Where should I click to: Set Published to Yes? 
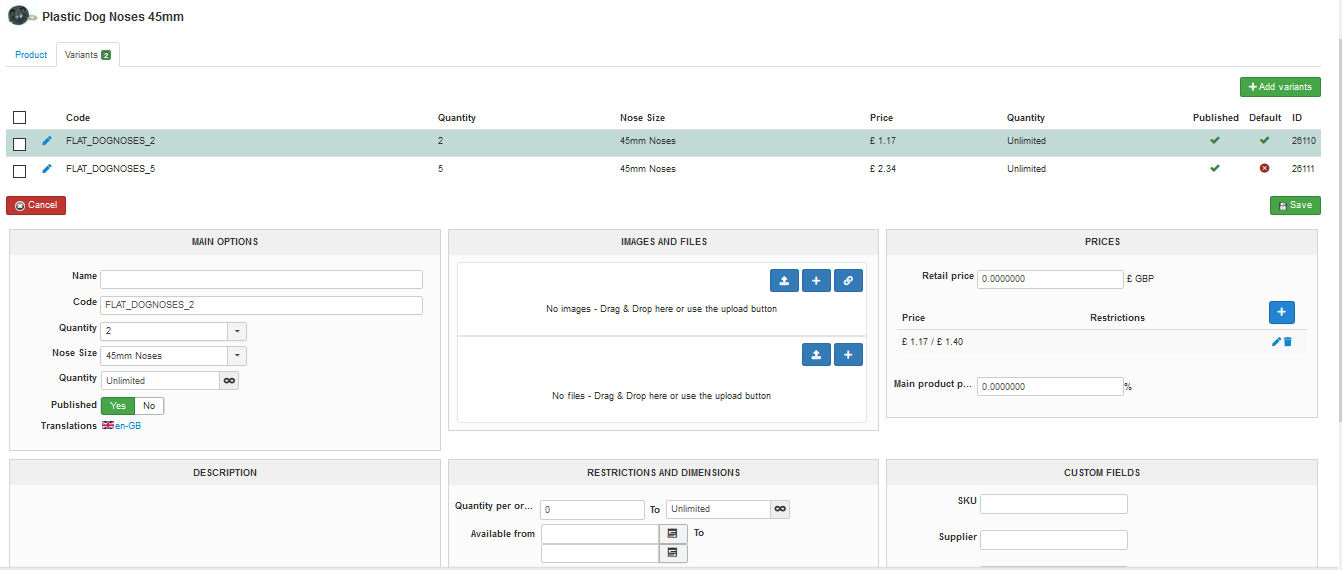click(118, 406)
